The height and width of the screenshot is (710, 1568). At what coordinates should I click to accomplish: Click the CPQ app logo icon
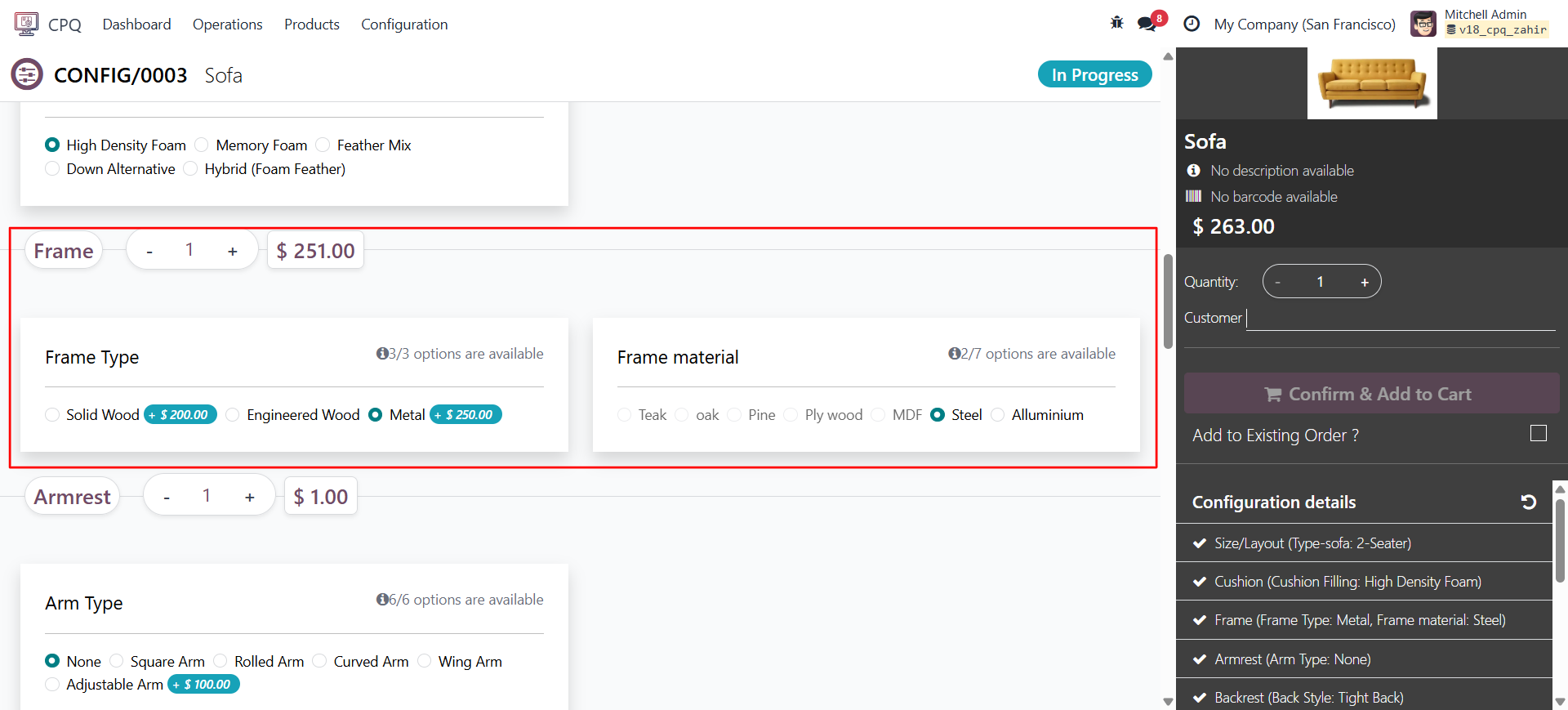(26, 24)
